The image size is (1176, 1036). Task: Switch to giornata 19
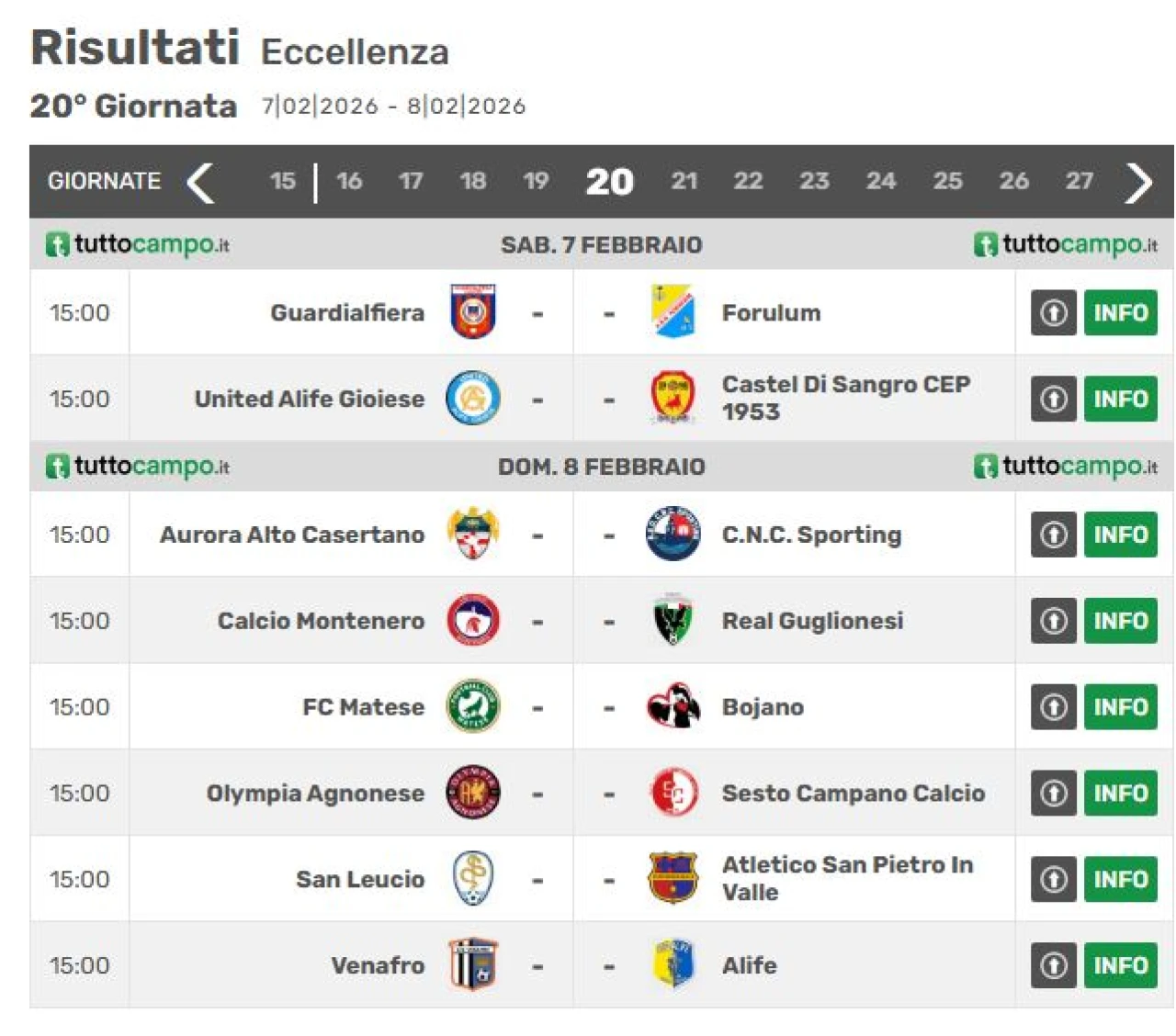click(x=536, y=181)
